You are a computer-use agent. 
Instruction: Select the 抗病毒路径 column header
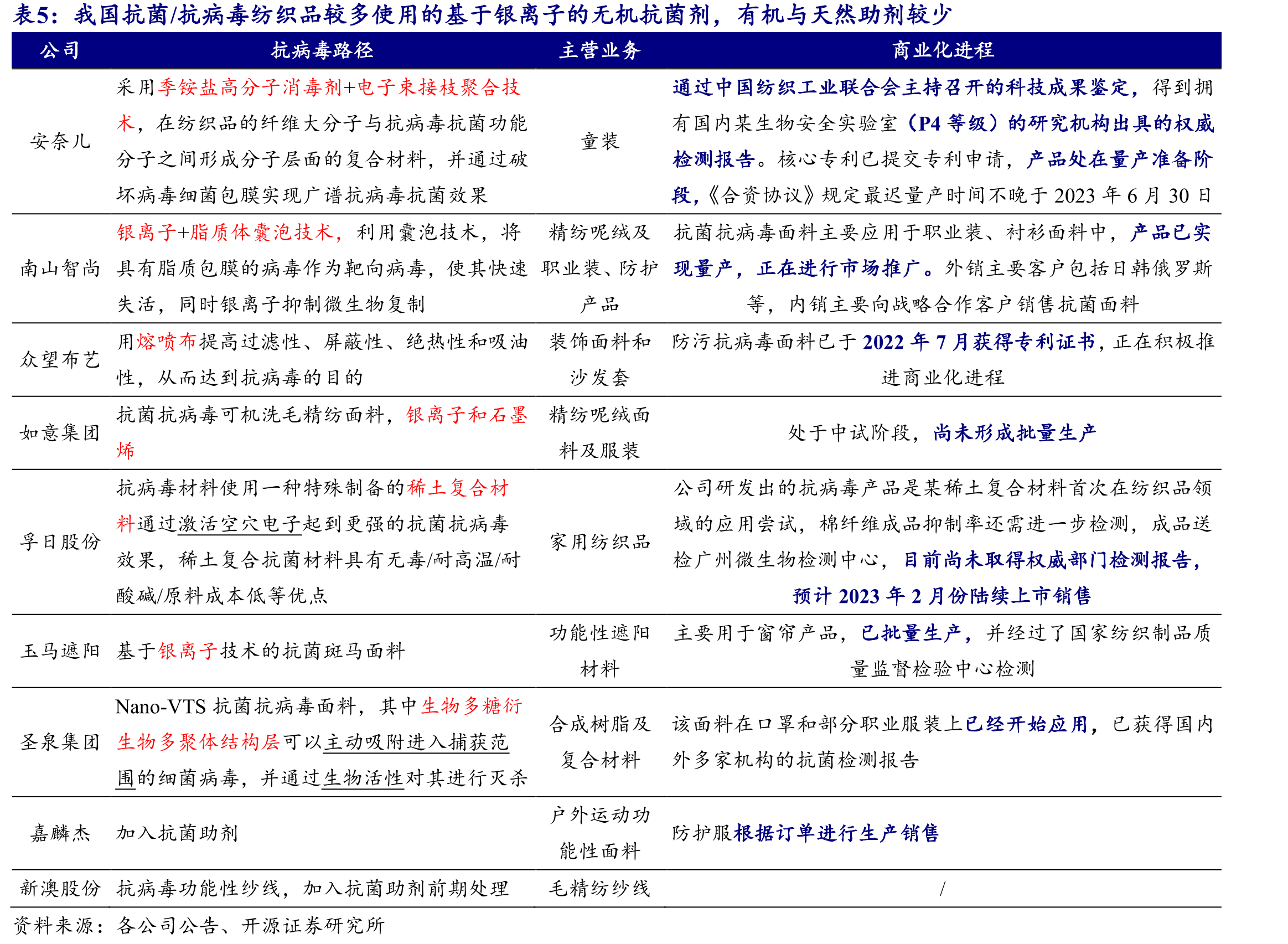point(322,50)
